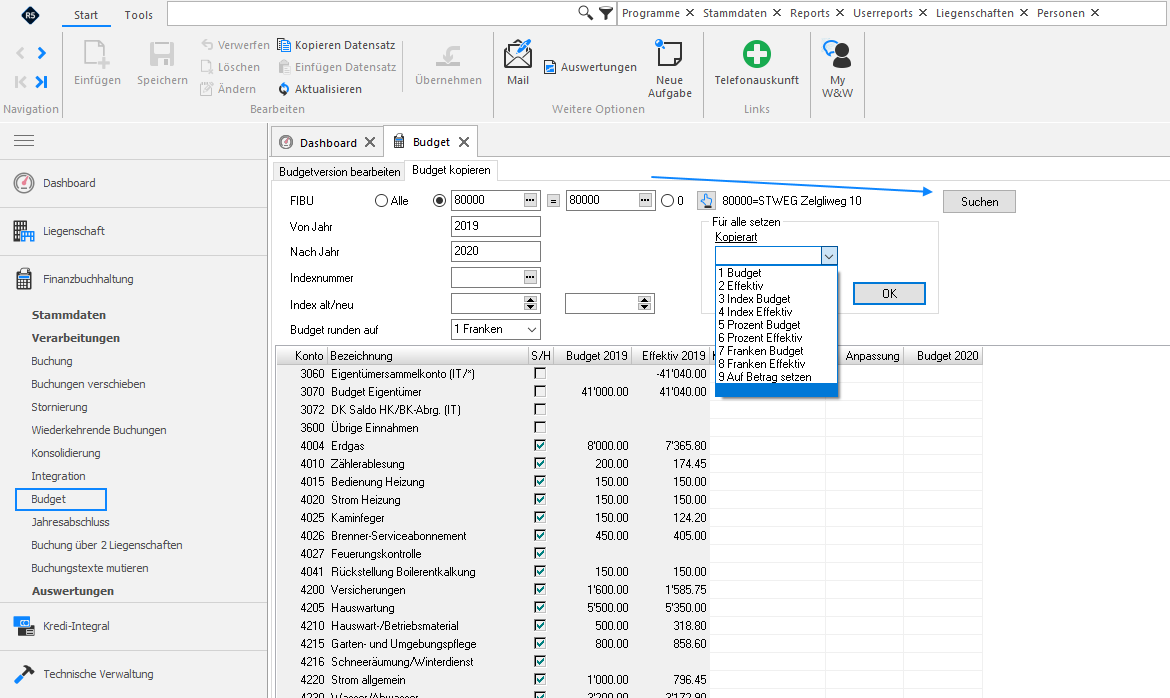Click the equals button between FIBU fields
Viewport: 1170px width, 698px height.
553,201
